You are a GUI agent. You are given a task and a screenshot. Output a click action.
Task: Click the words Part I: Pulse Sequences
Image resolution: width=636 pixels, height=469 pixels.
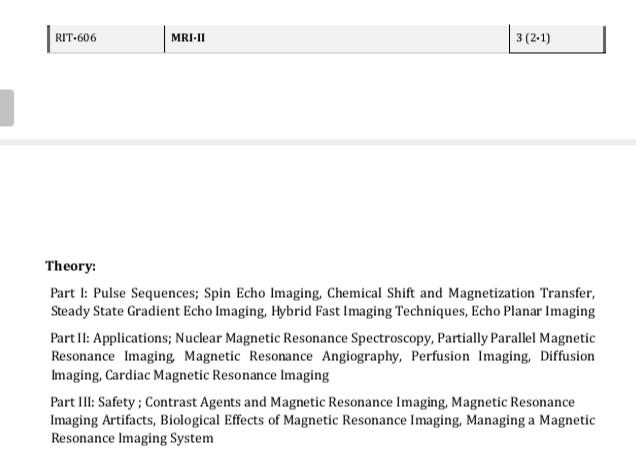pyautogui.click(x=125, y=293)
